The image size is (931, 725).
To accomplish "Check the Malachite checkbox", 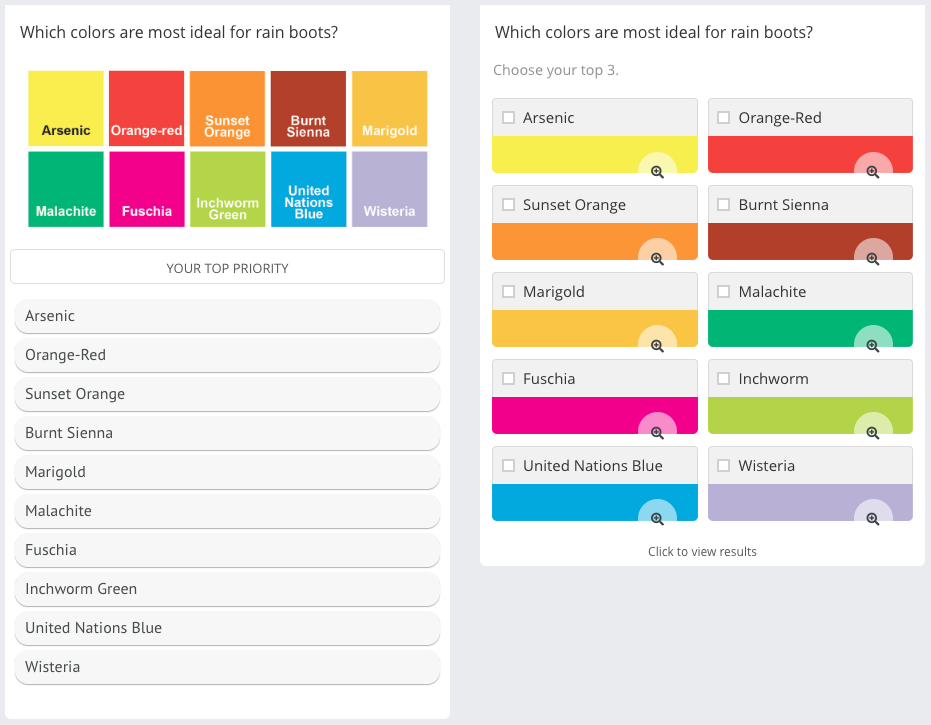I will [x=724, y=292].
